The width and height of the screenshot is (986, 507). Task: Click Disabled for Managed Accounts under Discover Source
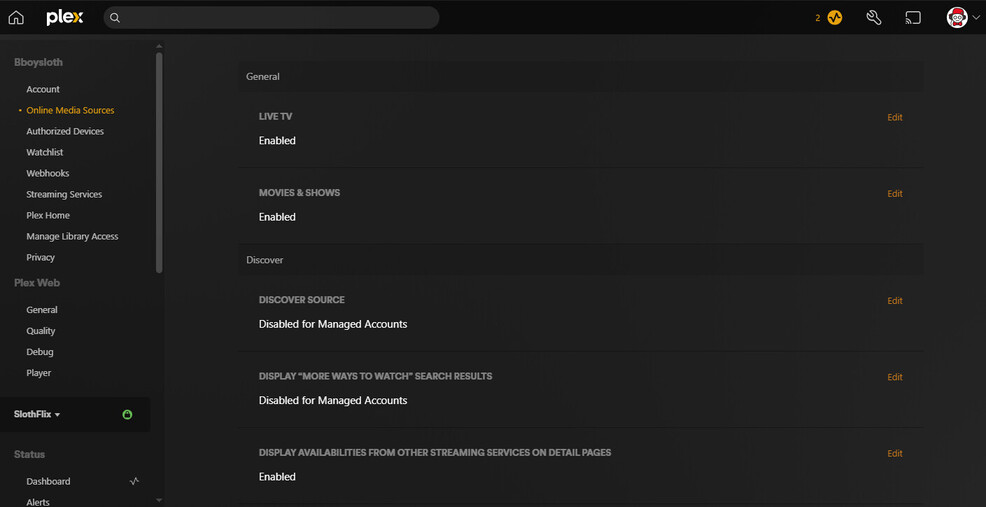click(333, 325)
